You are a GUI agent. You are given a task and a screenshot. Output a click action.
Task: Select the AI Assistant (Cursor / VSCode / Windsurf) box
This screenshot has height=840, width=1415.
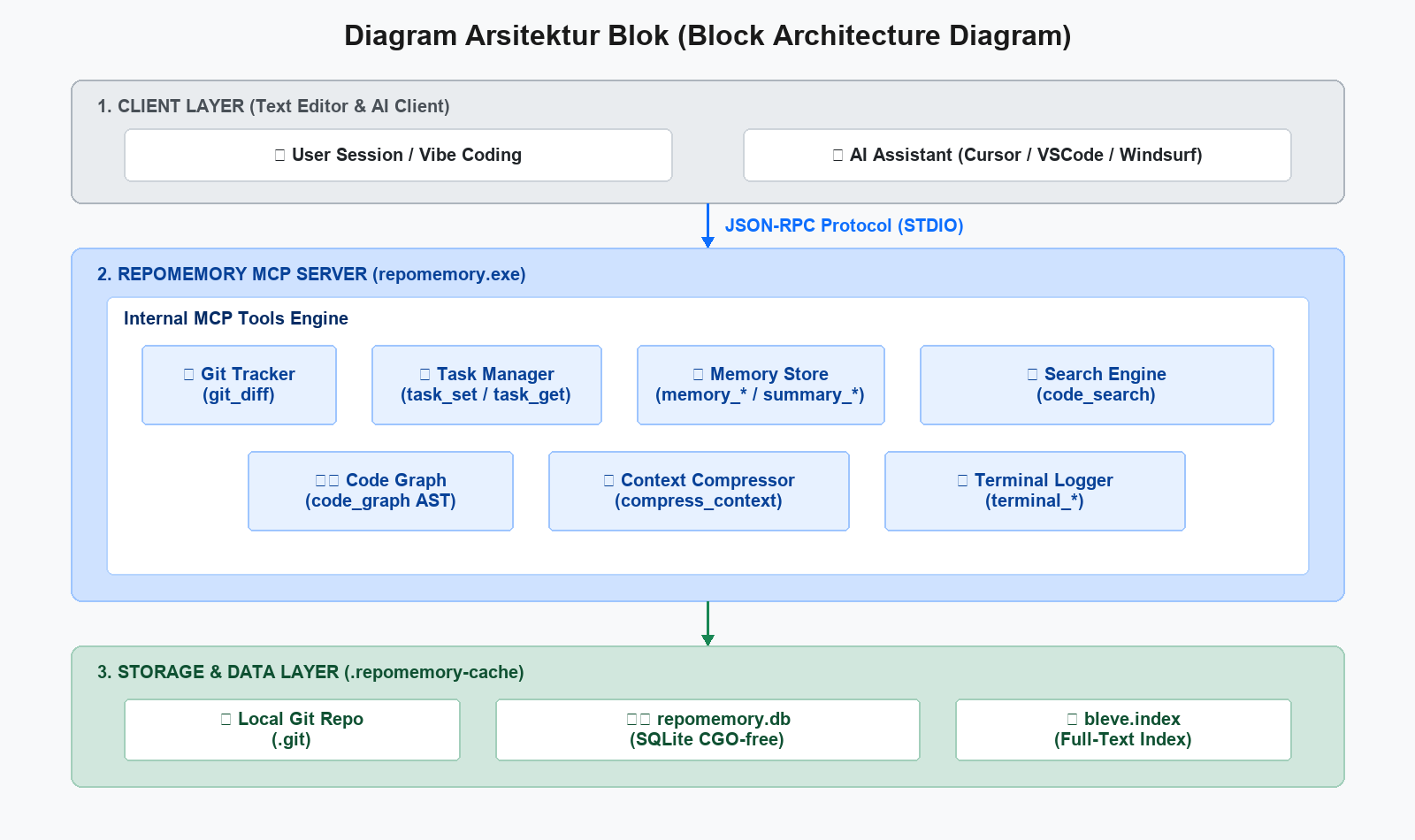1017,155
